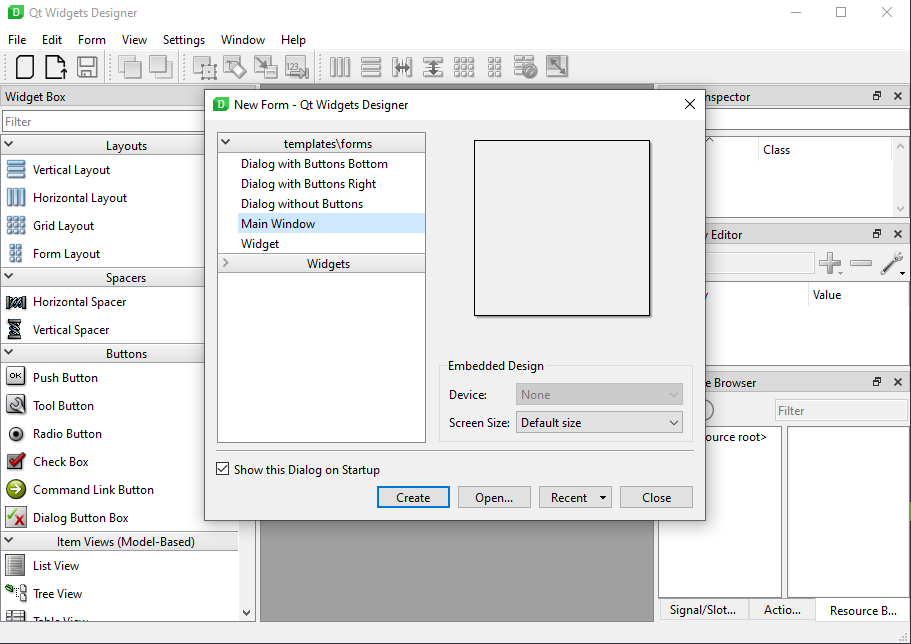Select the Vertical Spacer icon
The height and width of the screenshot is (644, 911).
15,330
